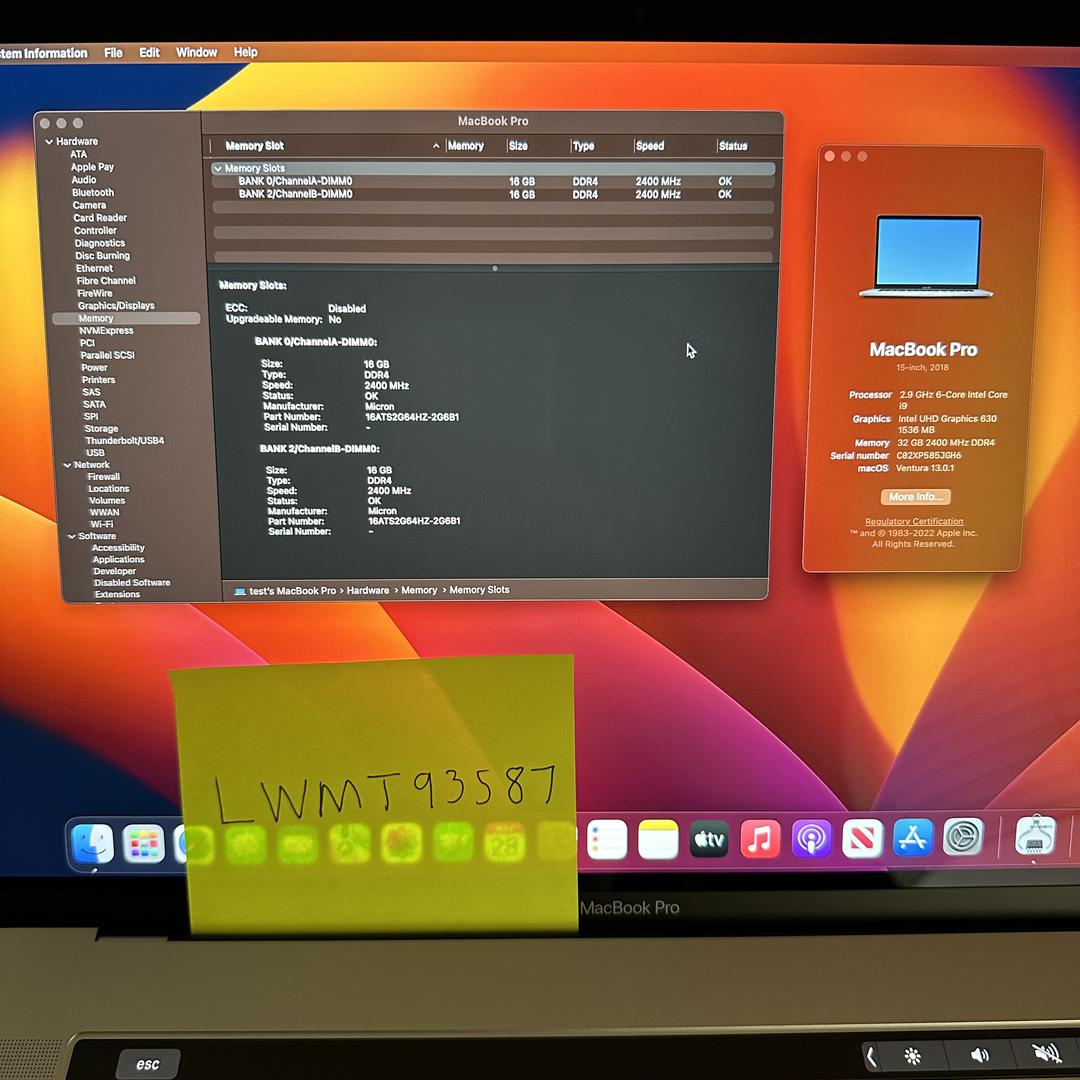Open the yellow Notes app icon

[x=658, y=840]
